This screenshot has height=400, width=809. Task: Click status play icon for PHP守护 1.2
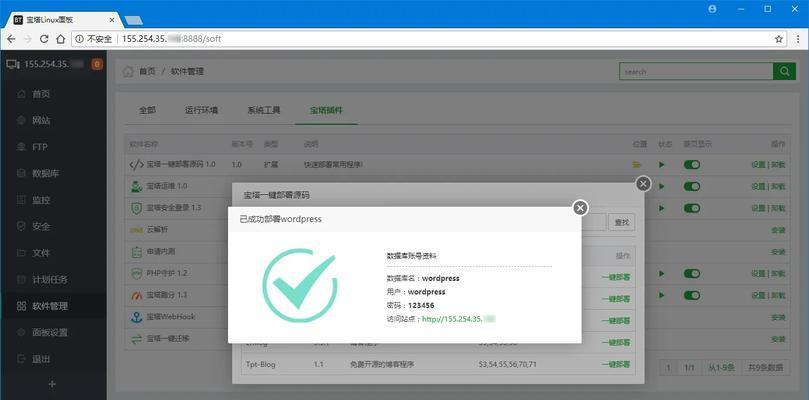coord(661,273)
